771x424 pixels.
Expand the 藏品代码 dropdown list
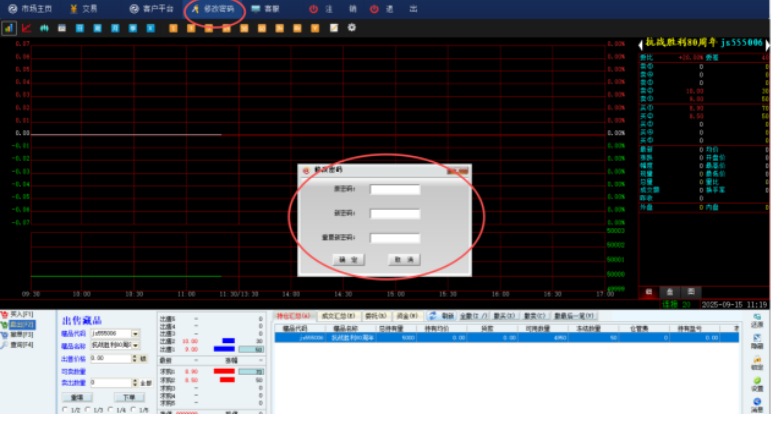point(135,333)
